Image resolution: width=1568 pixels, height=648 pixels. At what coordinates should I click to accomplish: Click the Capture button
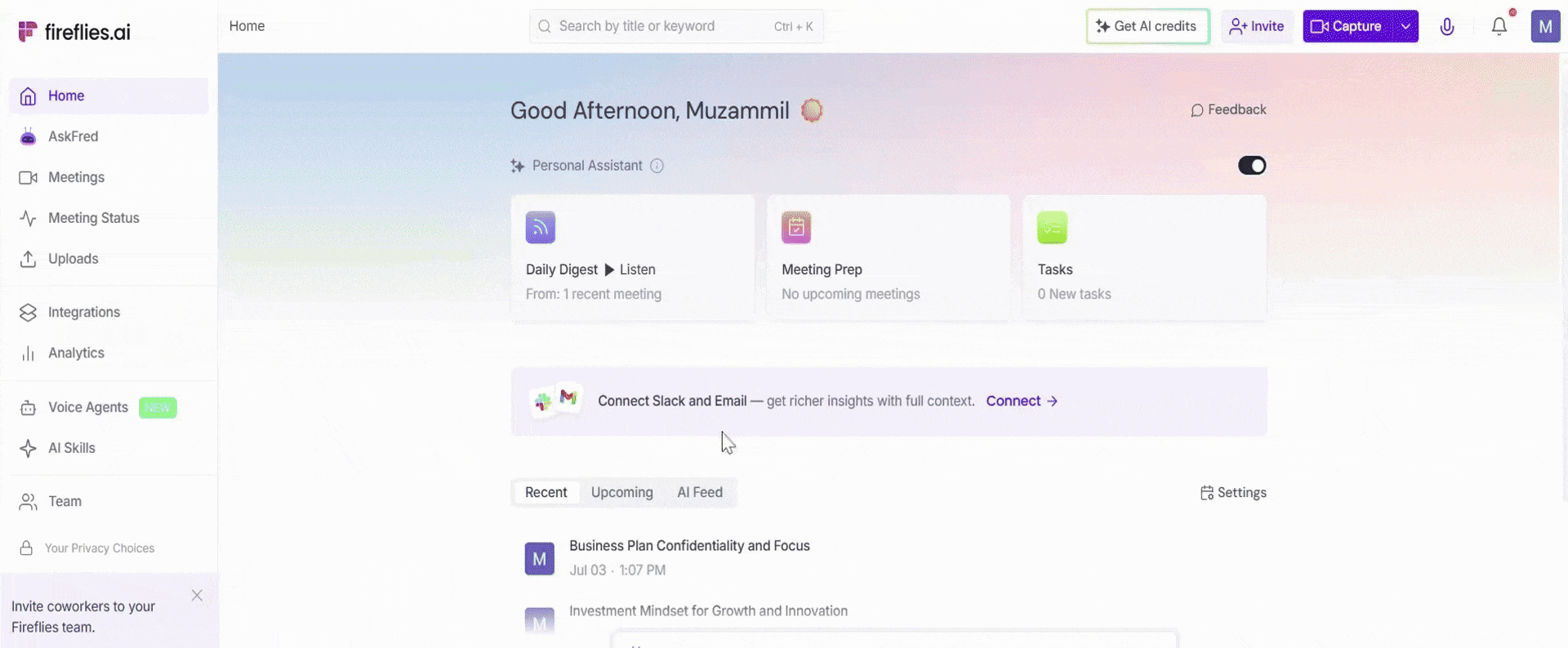(1347, 26)
